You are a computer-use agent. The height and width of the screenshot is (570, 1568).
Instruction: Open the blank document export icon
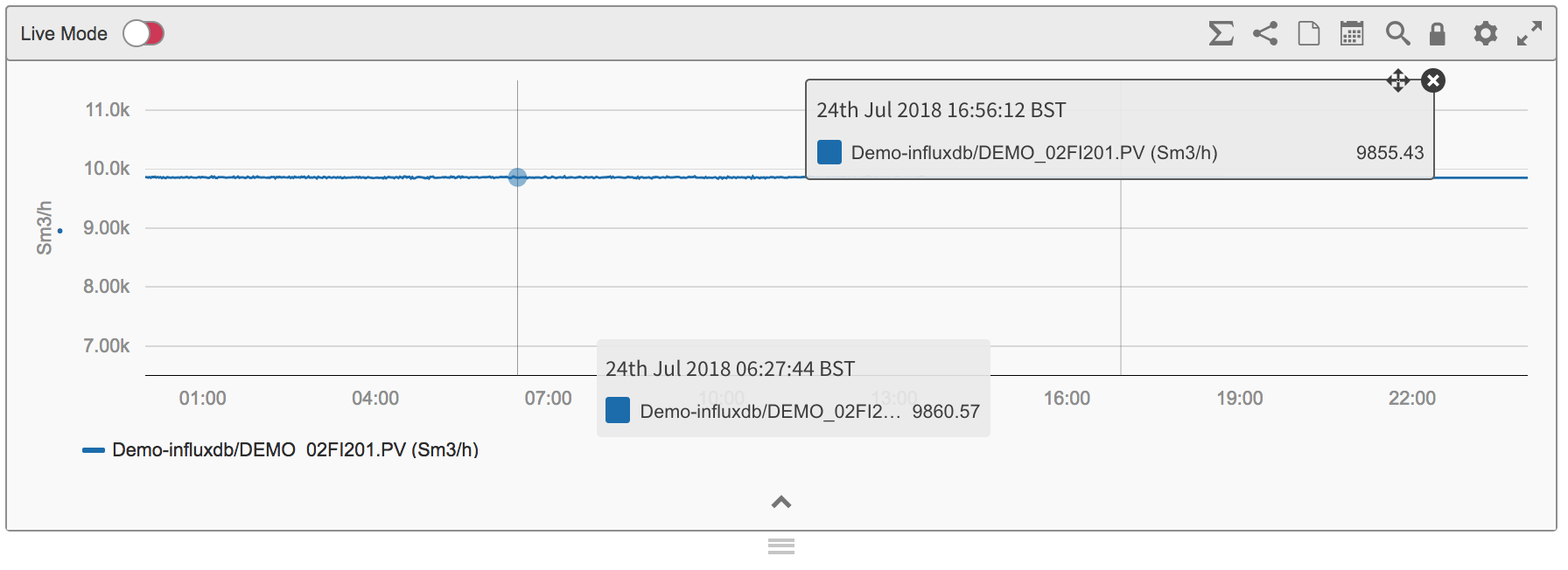(1309, 34)
